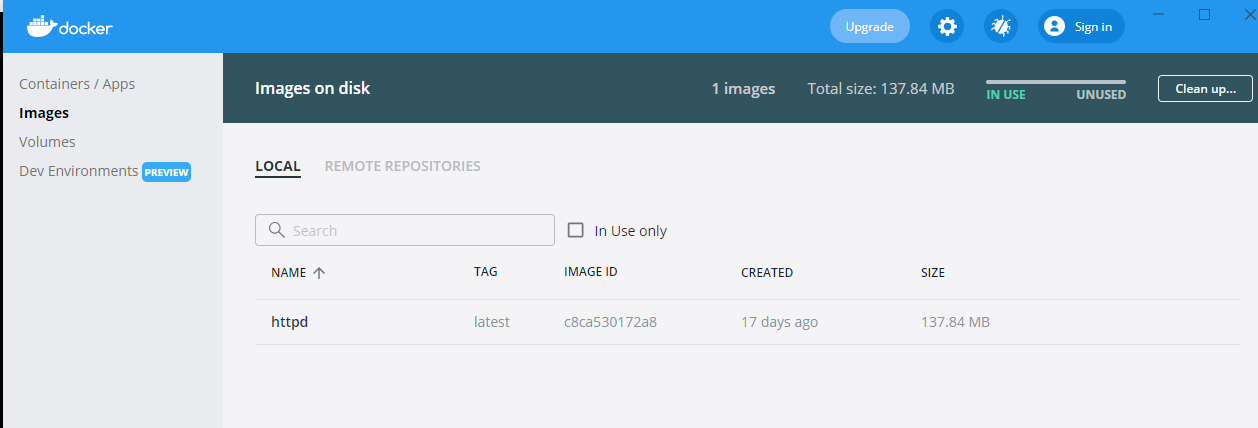Click the IN USE legend label
1258x428 pixels.
pos(1006,95)
